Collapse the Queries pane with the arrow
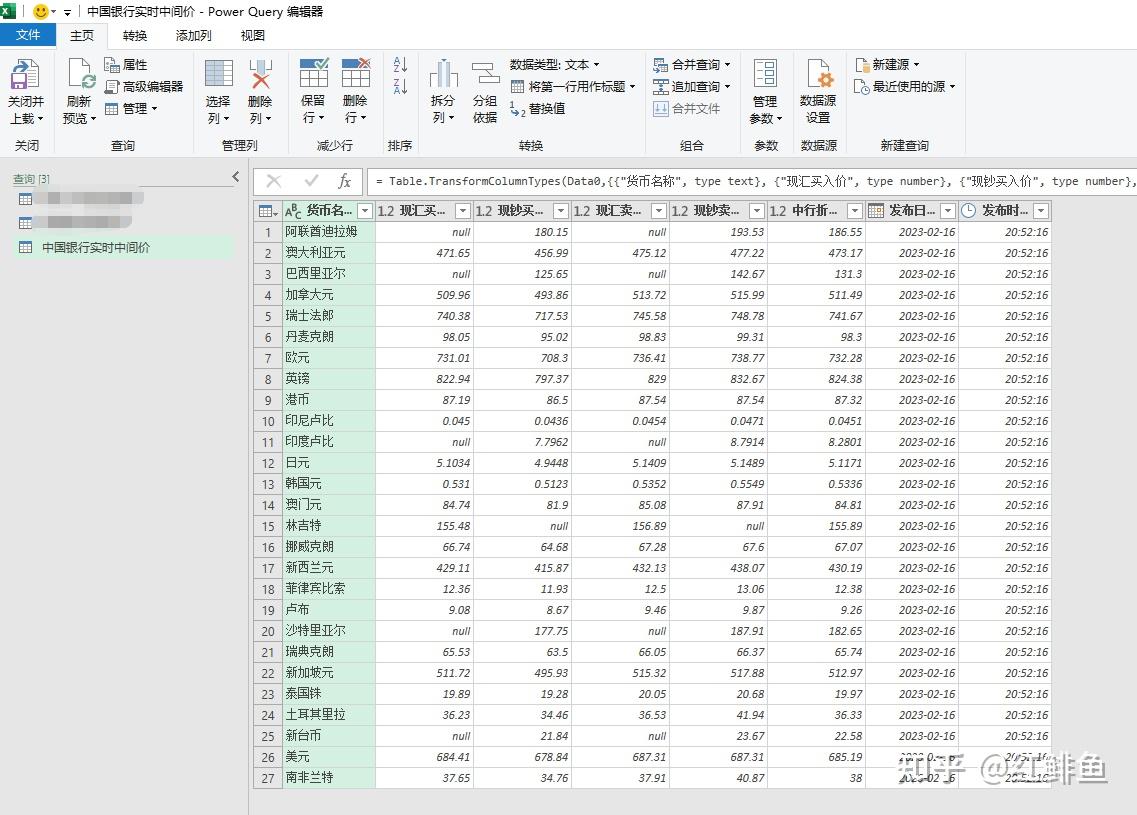Viewport: 1137px width, 815px height. [236, 176]
